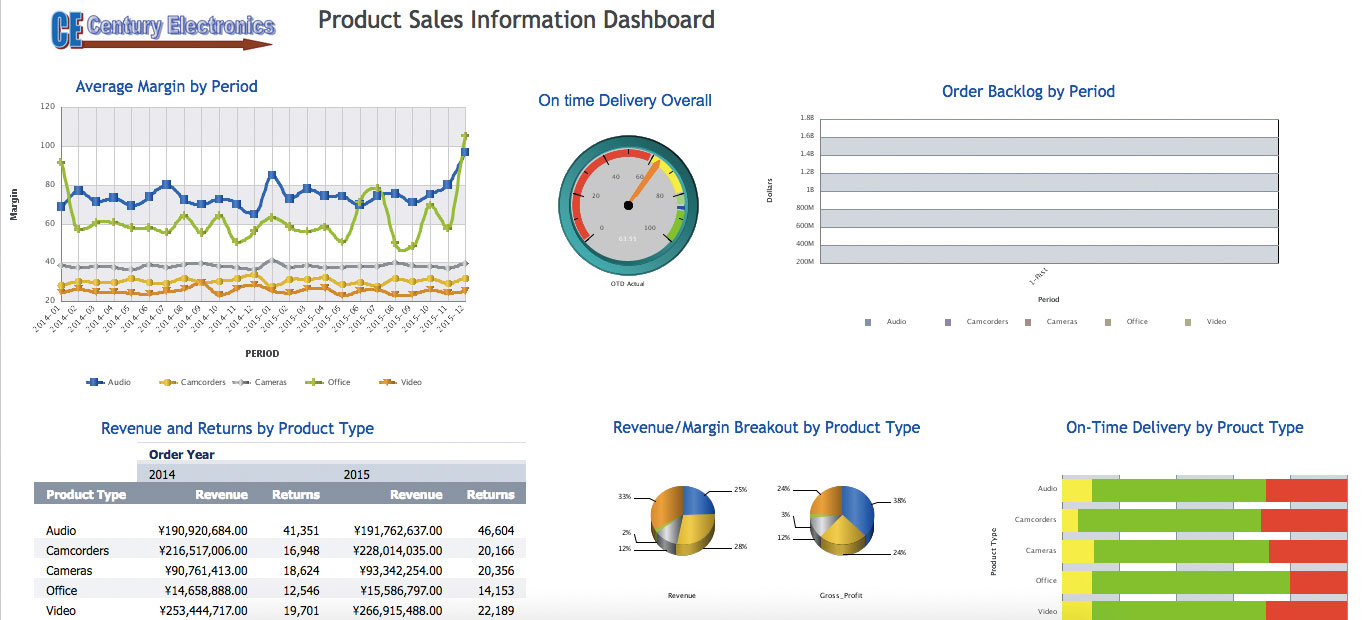This screenshot has width=1372, height=620.
Task: Select Video legend marker in Average Margin chart
Action: [x=388, y=382]
